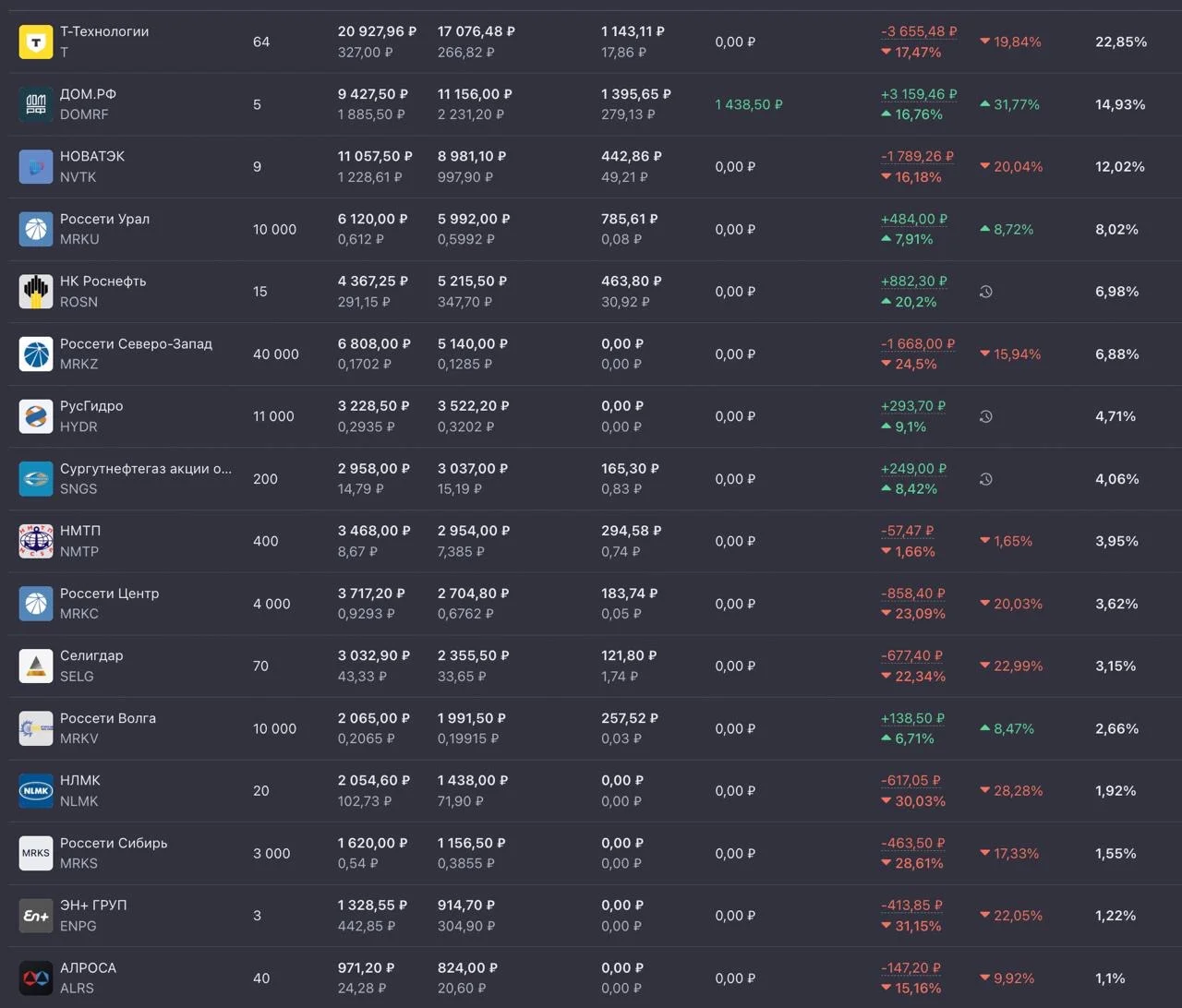This screenshot has height=1008, width=1182.
Task: Select the НЛМК stock name
Action: 80,780
